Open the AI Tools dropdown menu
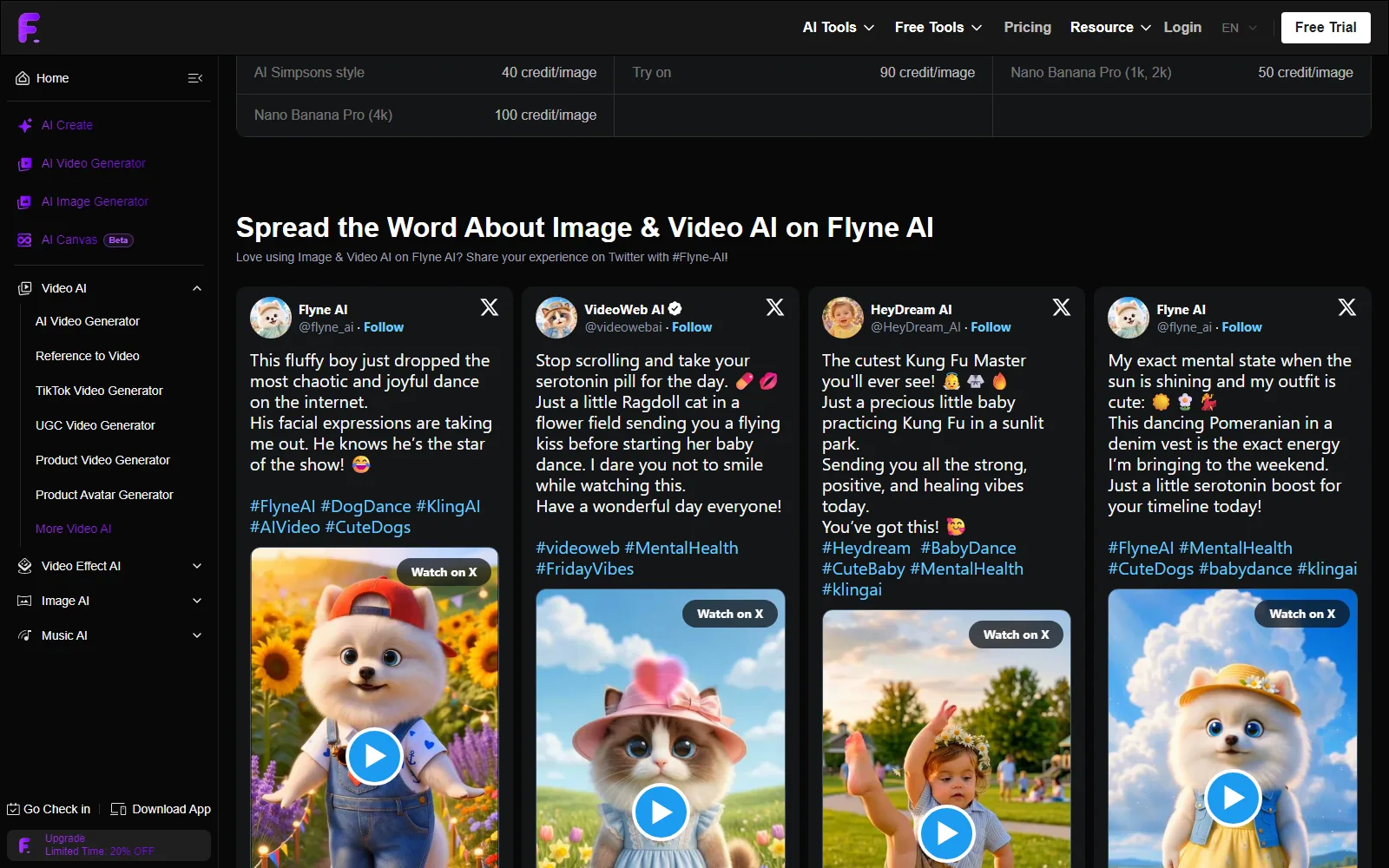Screen dimensions: 1389x868 click(838, 28)
